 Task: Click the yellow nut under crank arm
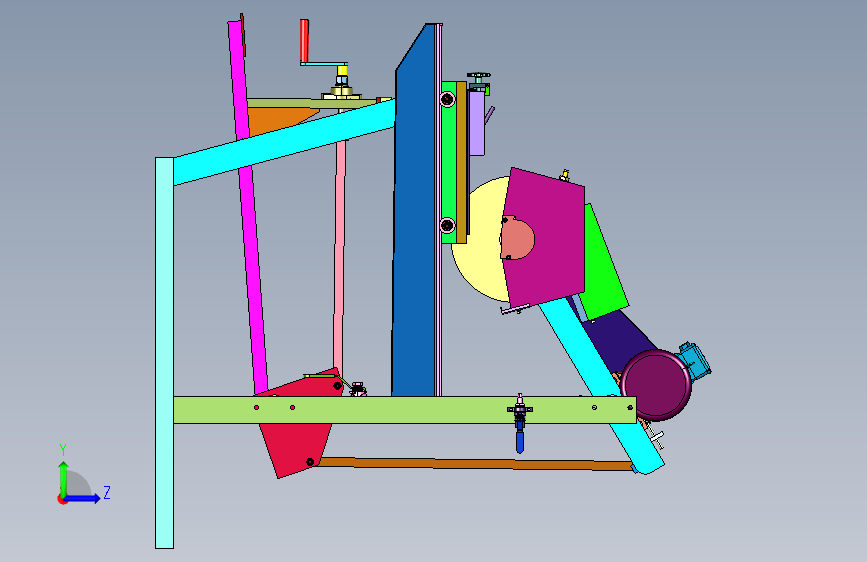(x=342, y=71)
